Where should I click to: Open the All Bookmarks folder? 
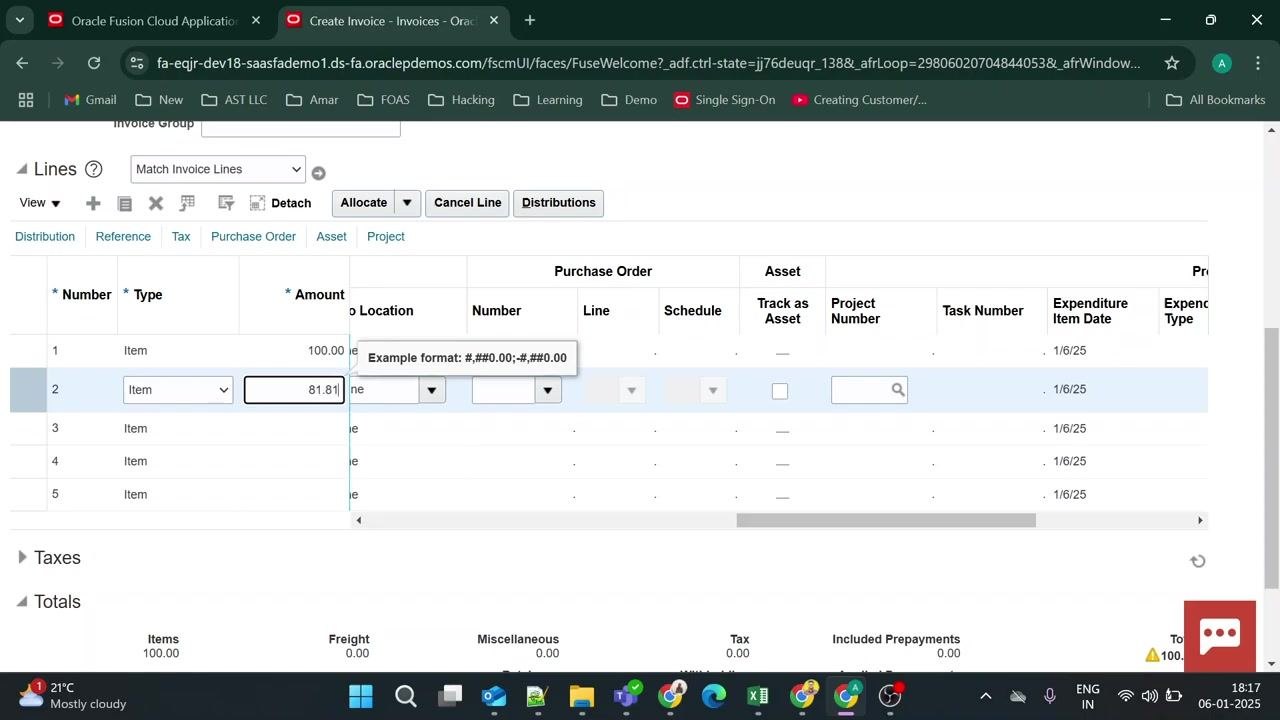[1216, 100]
